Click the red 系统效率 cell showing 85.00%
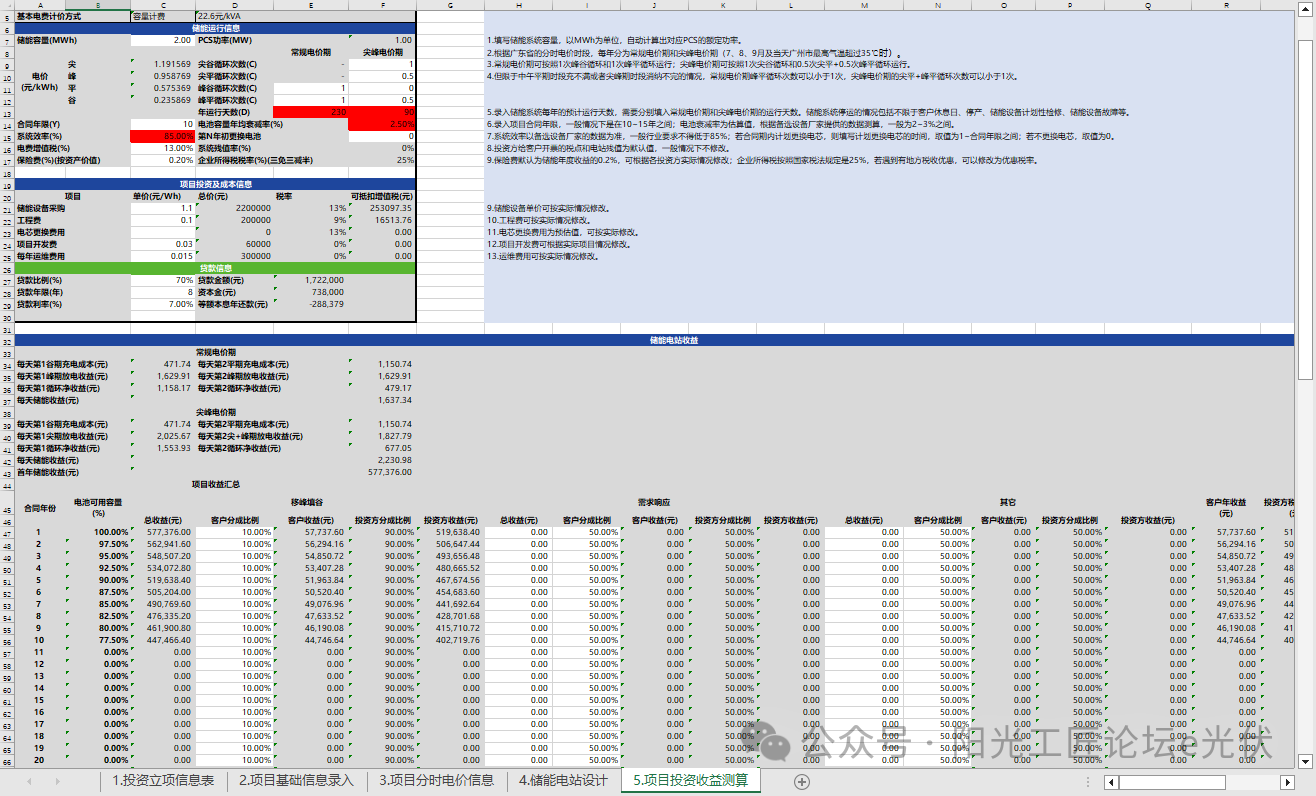Image resolution: width=1316 pixels, height=796 pixels. pyautogui.click(x=163, y=136)
